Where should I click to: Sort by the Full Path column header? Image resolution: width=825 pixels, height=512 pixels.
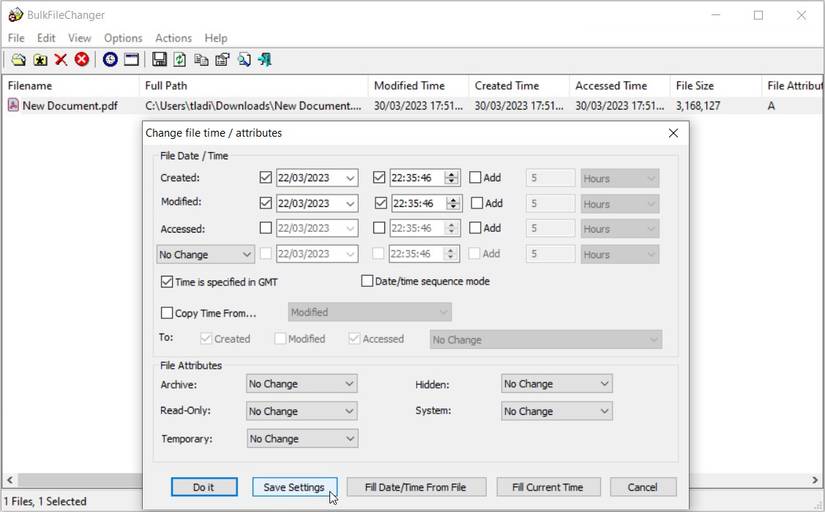(x=254, y=85)
